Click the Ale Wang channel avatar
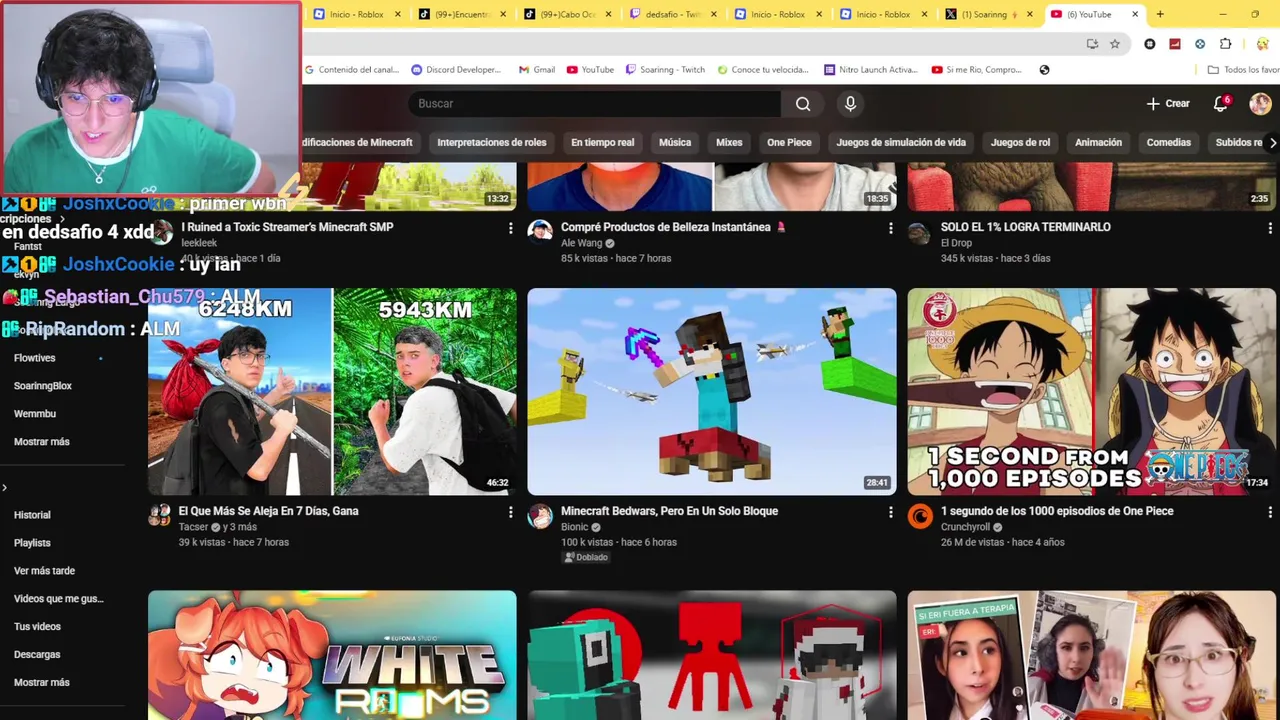 pyautogui.click(x=540, y=232)
